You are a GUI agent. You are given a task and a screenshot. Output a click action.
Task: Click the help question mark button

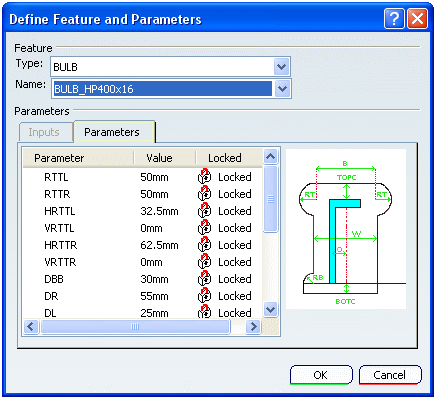pyautogui.click(x=394, y=19)
